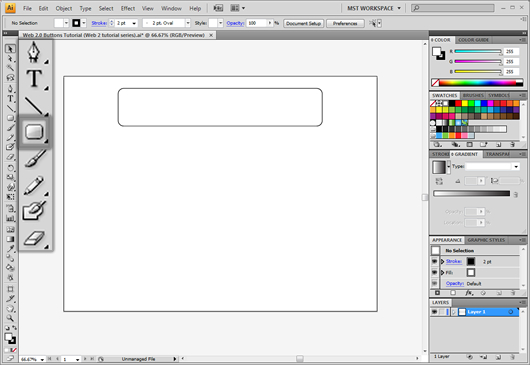The height and width of the screenshot is (365, 530).
Task: Expand the Stroke row triangle in Appearance
Action: click(x=442, y=261)
